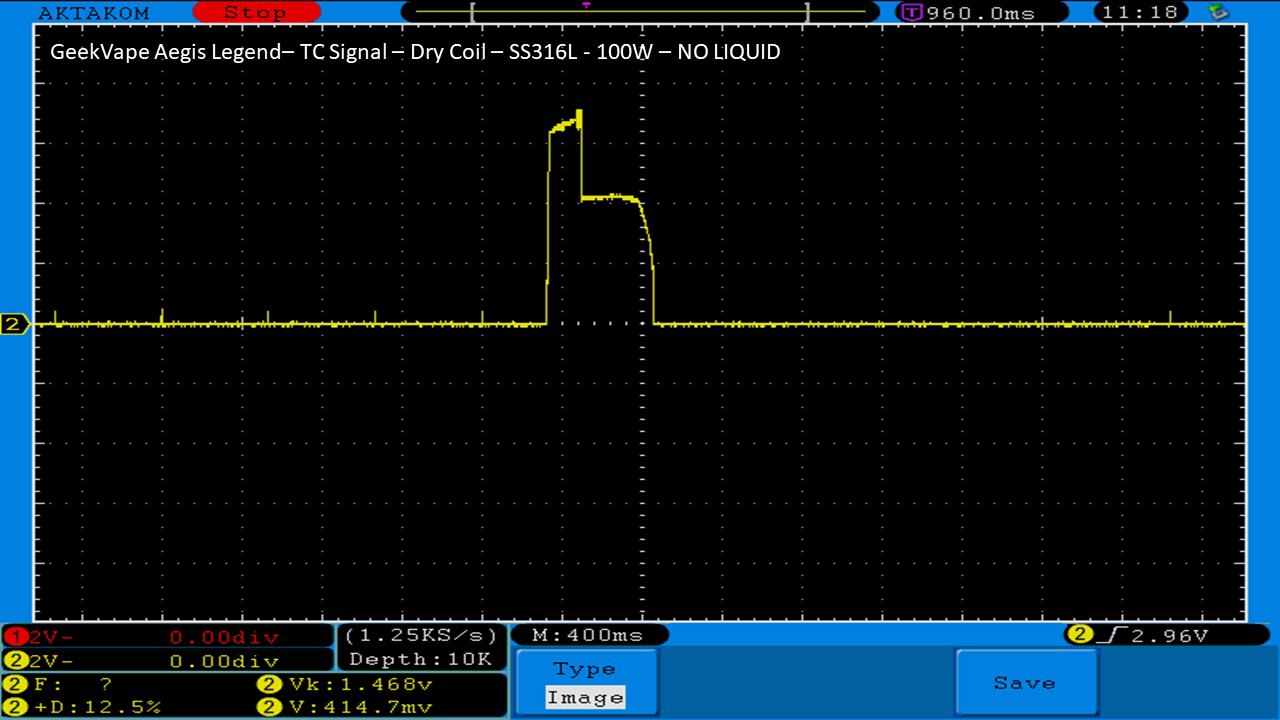Click the waveform memory position bar
The height and width of the screenshot is (720, 1280).
(x=638, y=13)
